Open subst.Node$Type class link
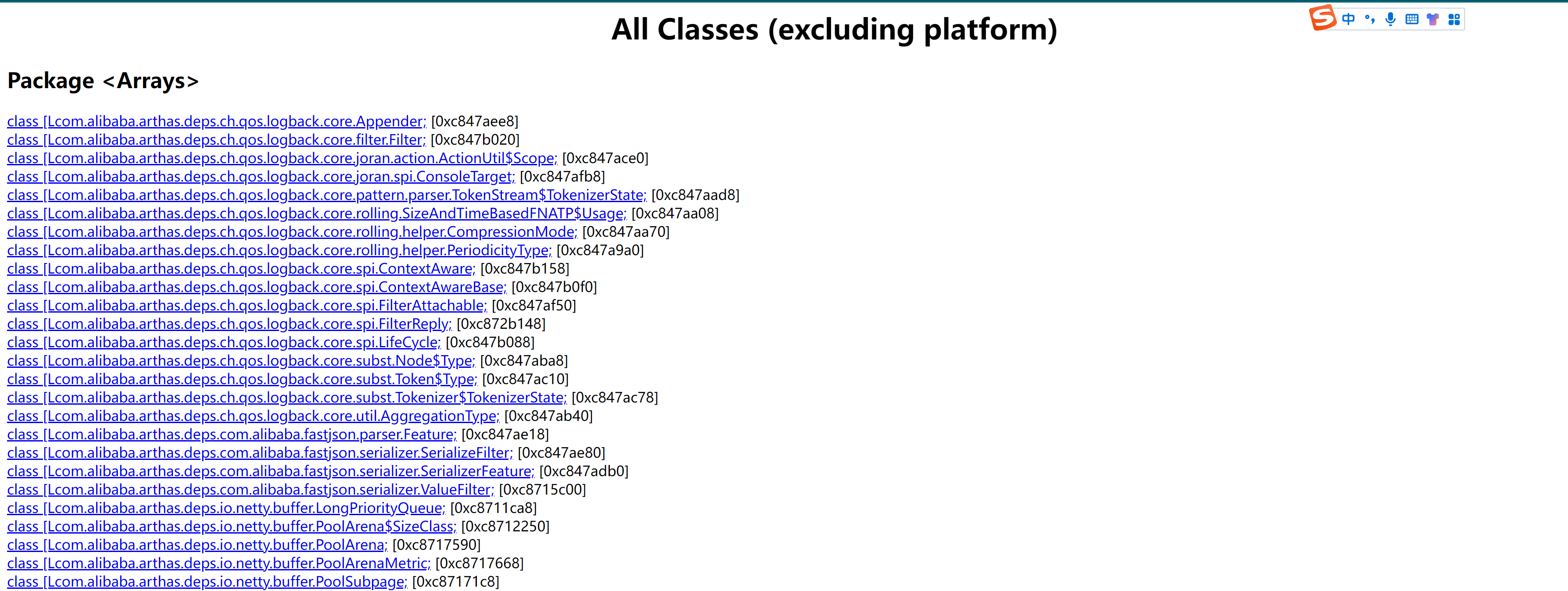 pos(241,360)
